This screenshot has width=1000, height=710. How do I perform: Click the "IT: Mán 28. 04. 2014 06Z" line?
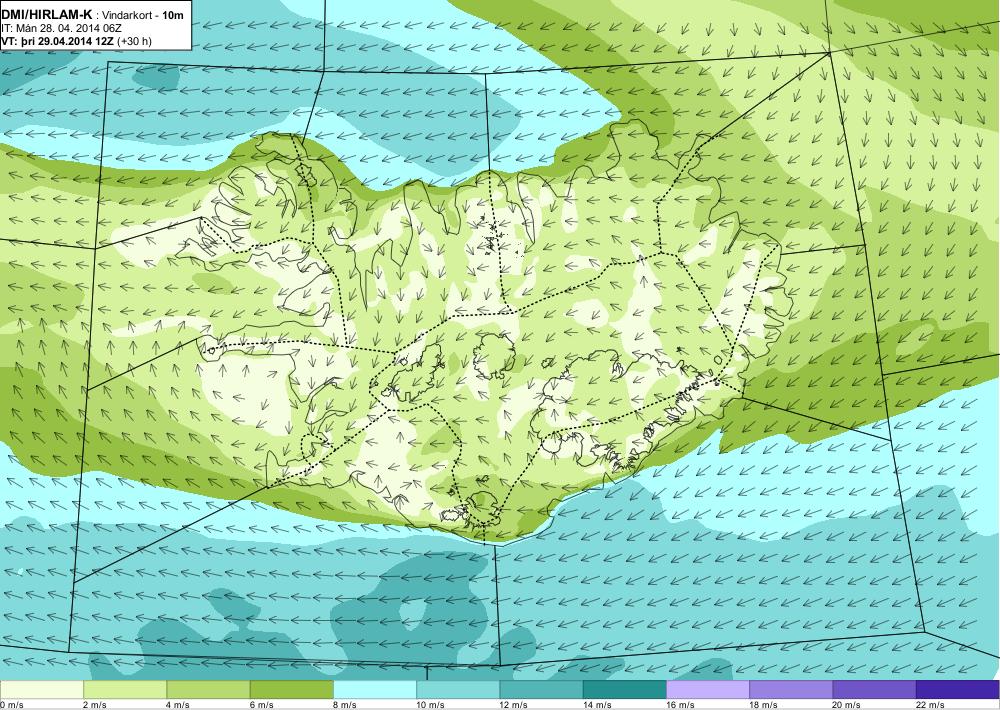(x=61, y=28)
